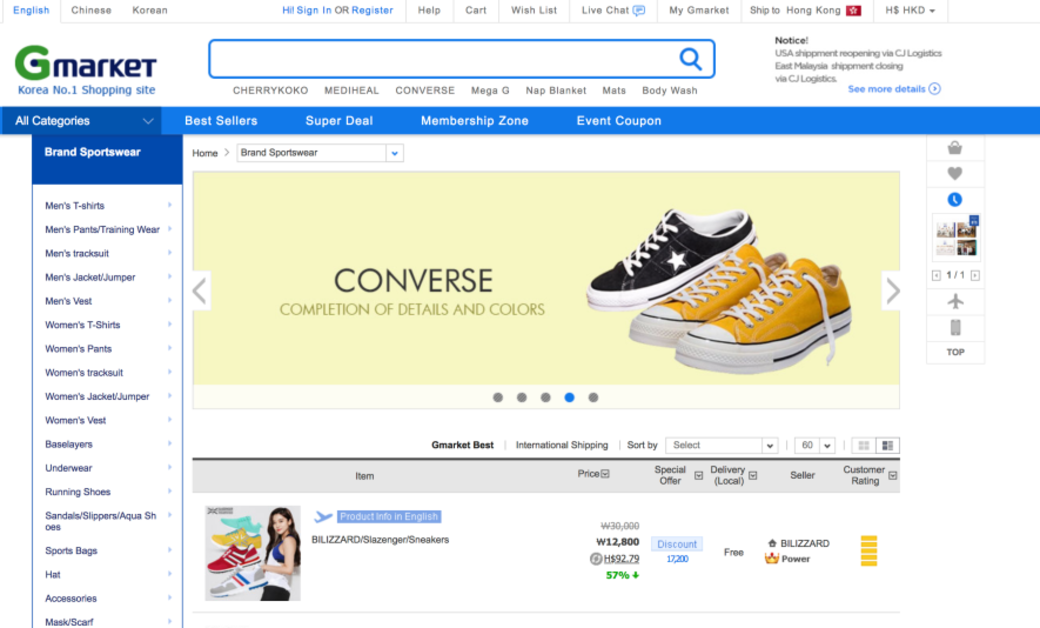Open the Super Deal tab
The image size is (1040, 628).
click(x=339, y=121)
